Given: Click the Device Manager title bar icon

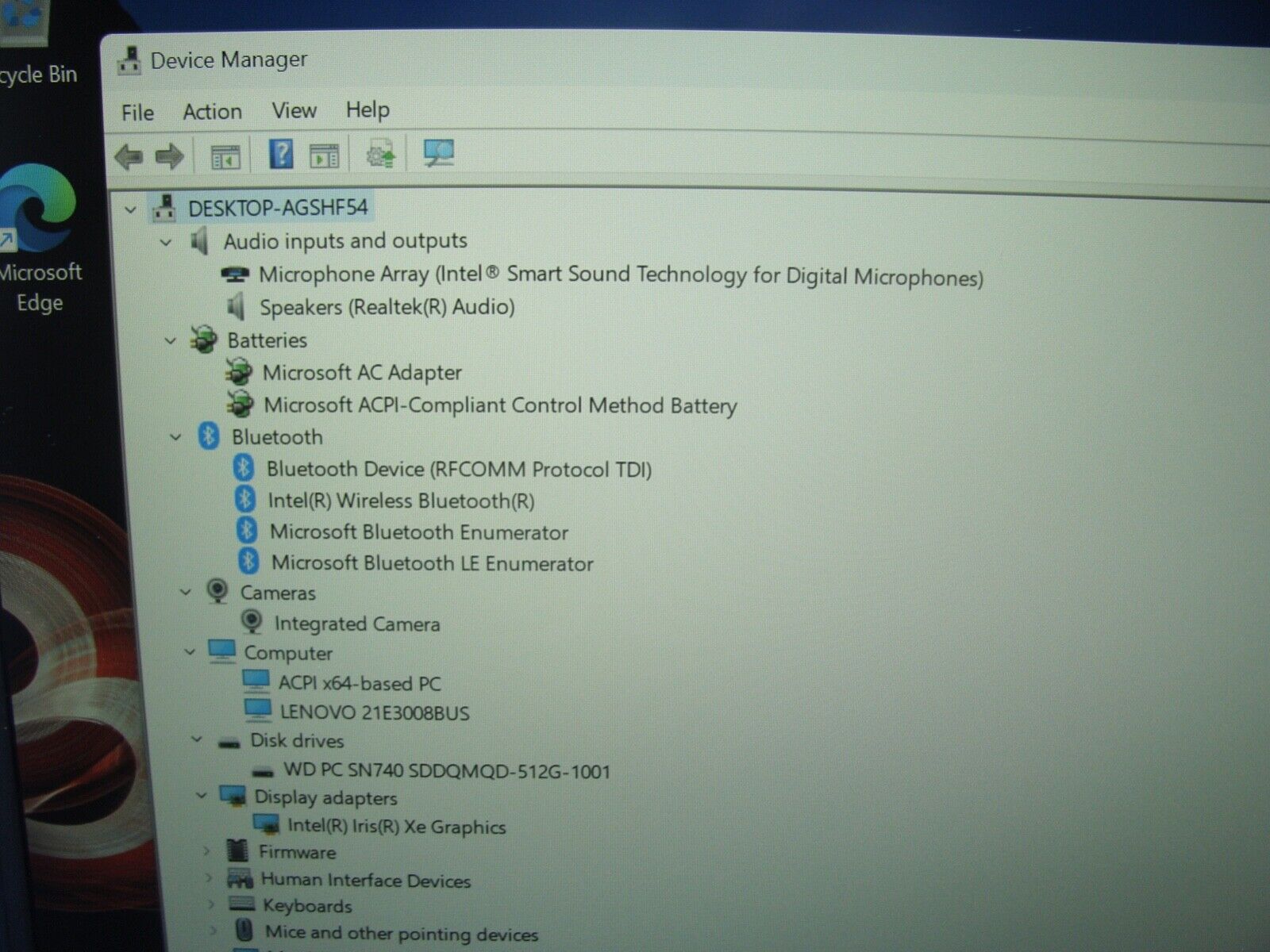Looking at the screenshot, I should [x=129, y=60].
